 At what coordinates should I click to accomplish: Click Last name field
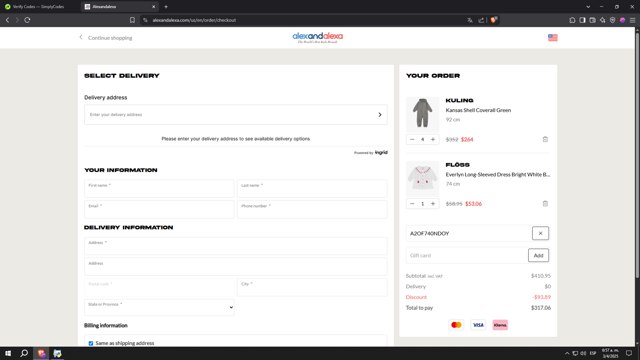pos(312,188)
